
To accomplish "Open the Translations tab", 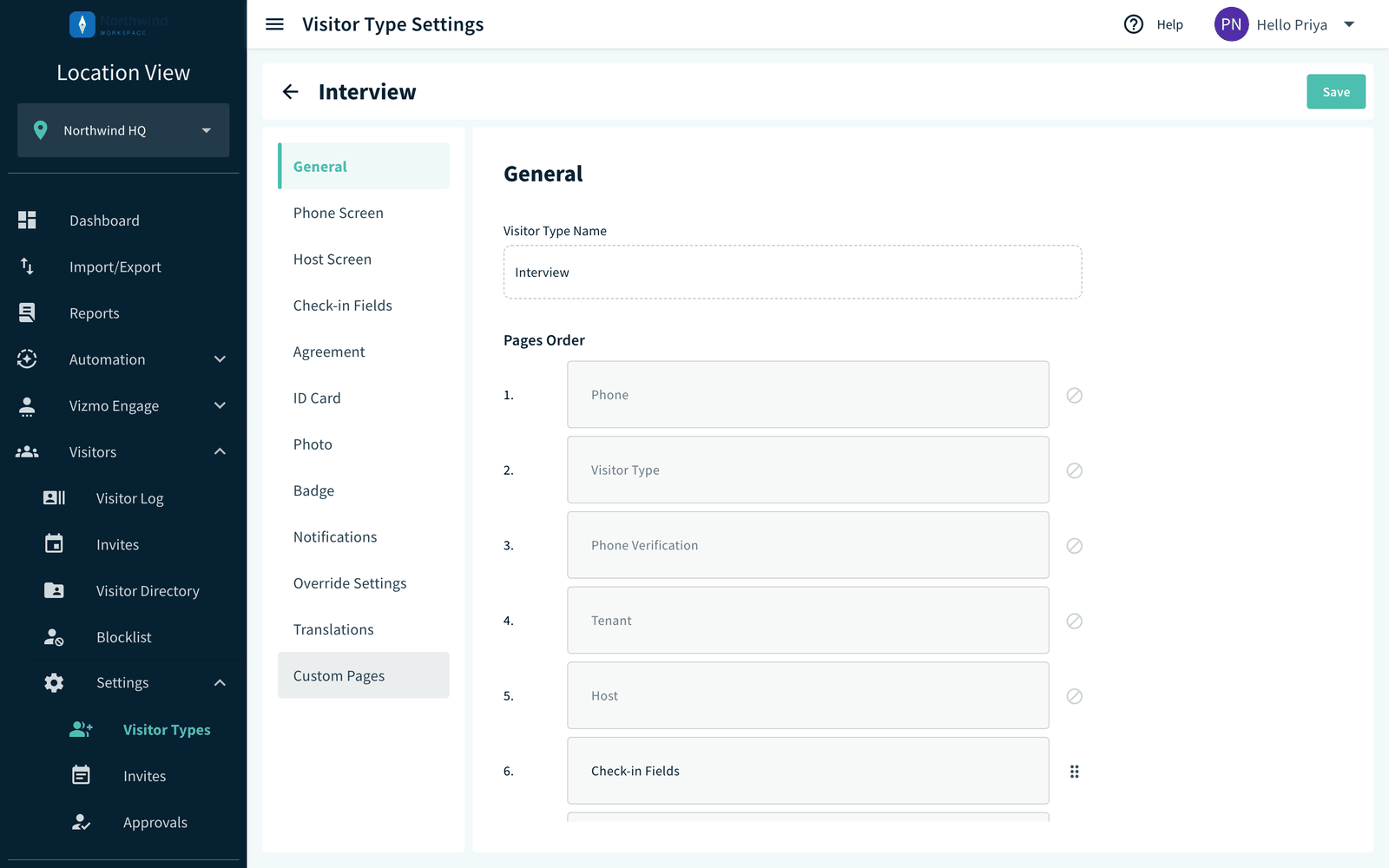I will [364, 629].
